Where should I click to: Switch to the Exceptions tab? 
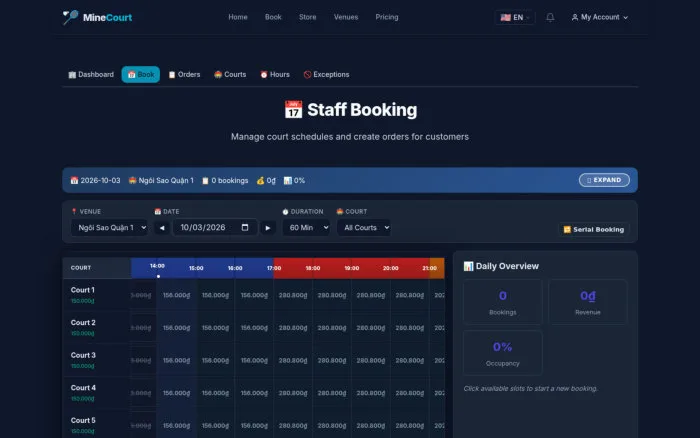[326, 75]
